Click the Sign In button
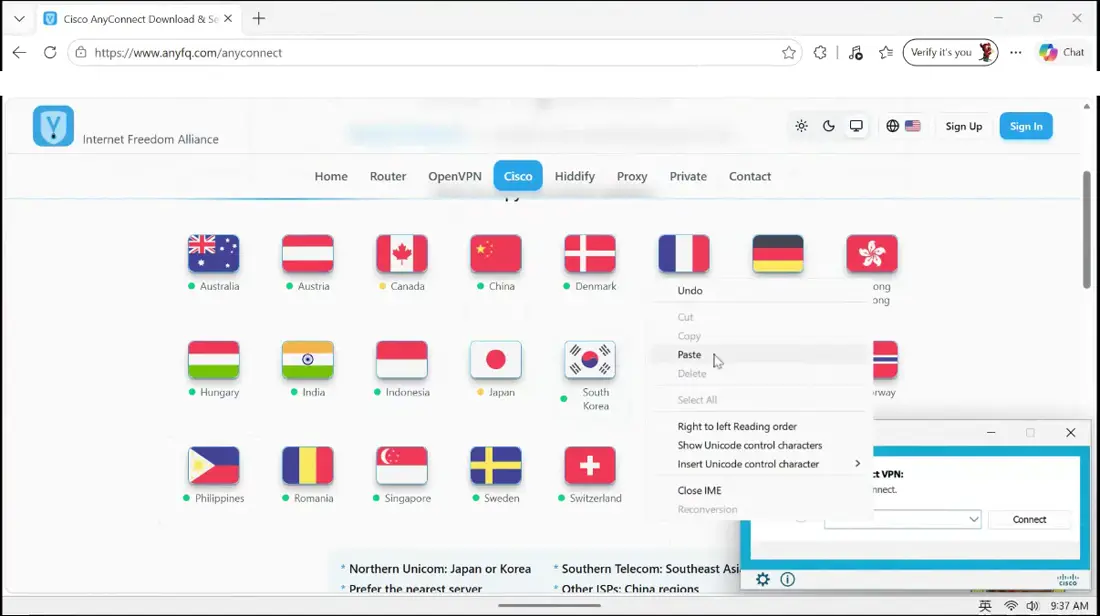Viewport: 1100px width, 616px height. coord(1026,126)
